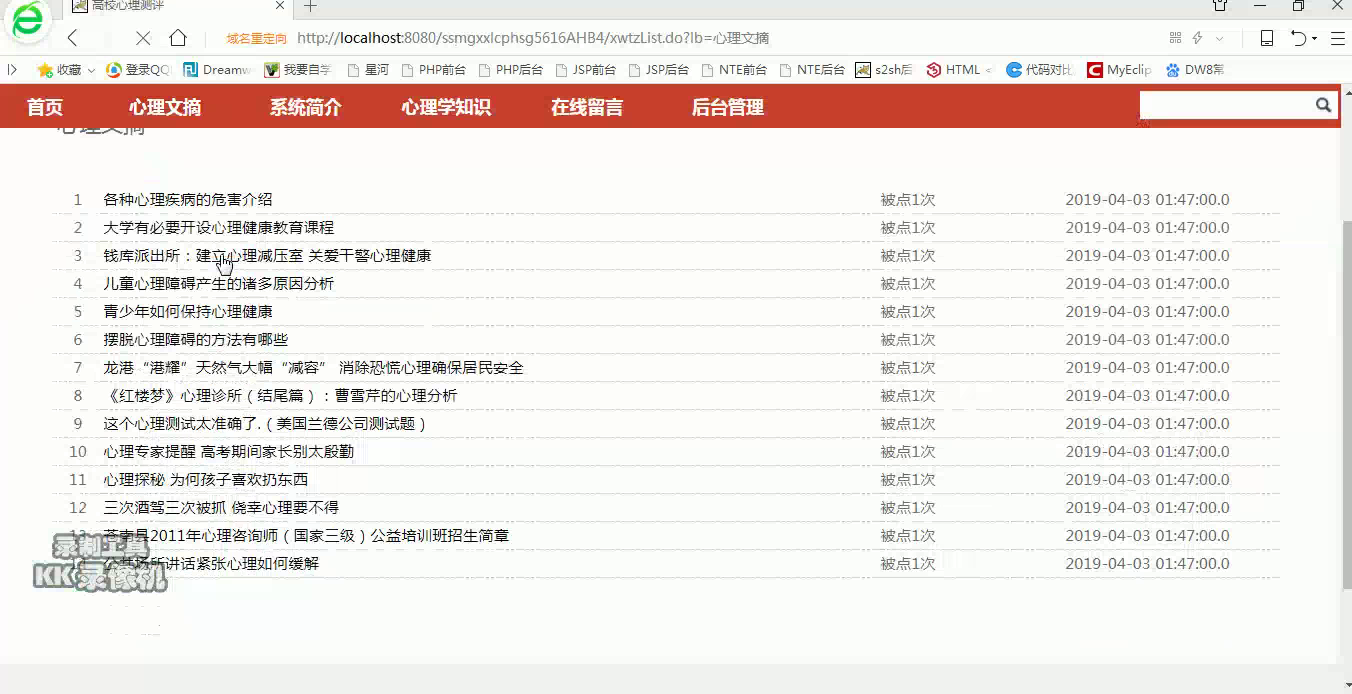Expand the restore arrow's small dropdown triangle

pos(1314,39)
